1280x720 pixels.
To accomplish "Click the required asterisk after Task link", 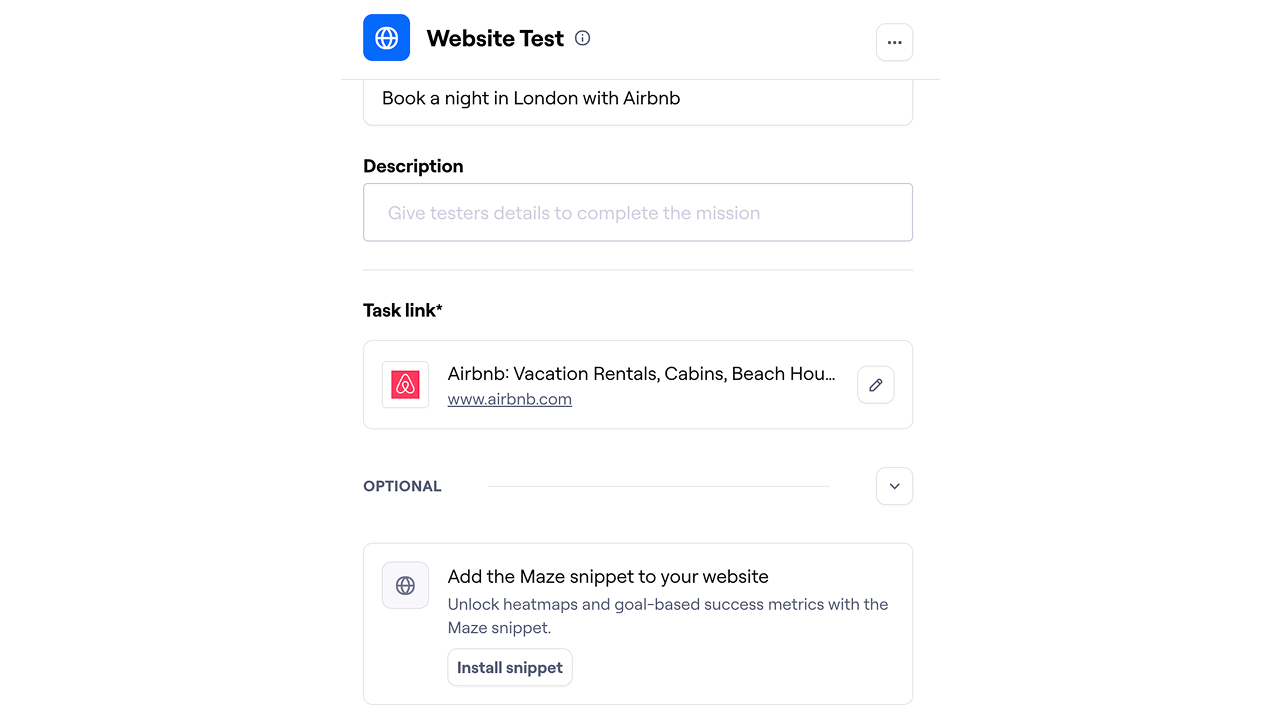I will [439, 308].
